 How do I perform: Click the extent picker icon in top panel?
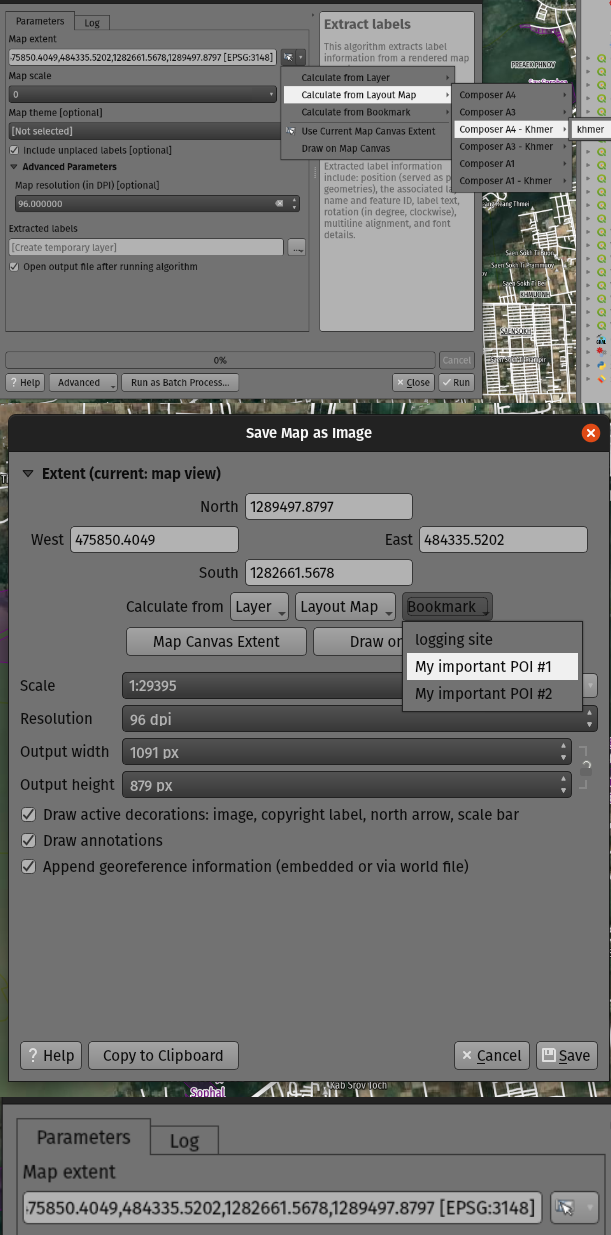click(x=288, y=57)
